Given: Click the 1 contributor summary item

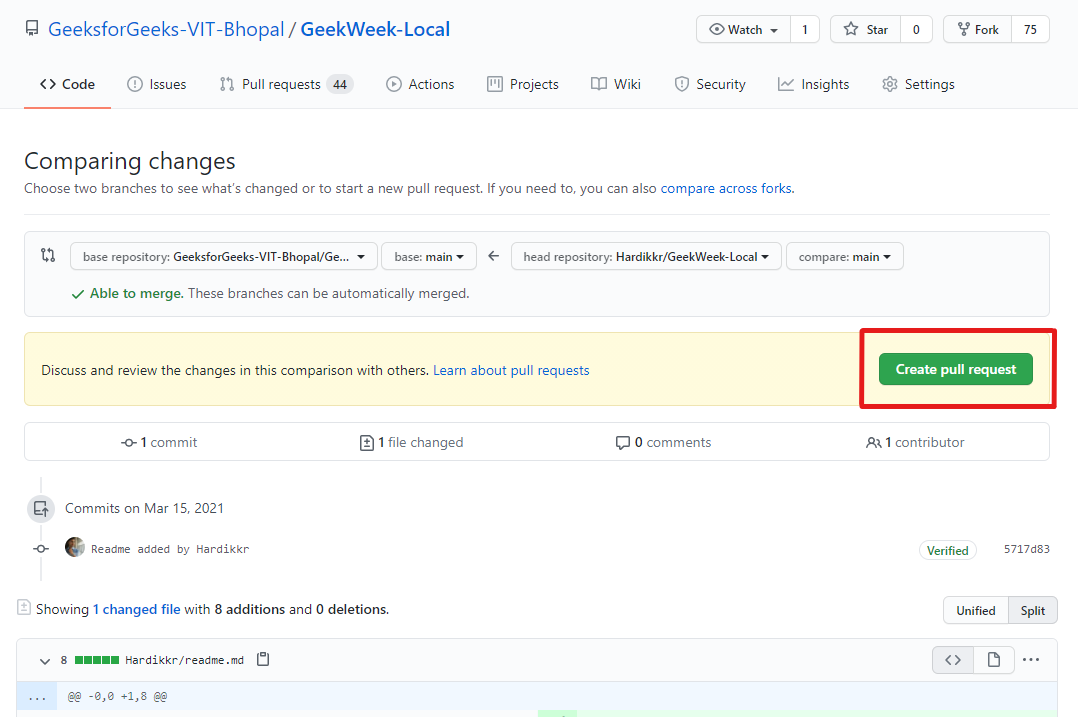Looking at the screenshot, I should pos(915,442).
